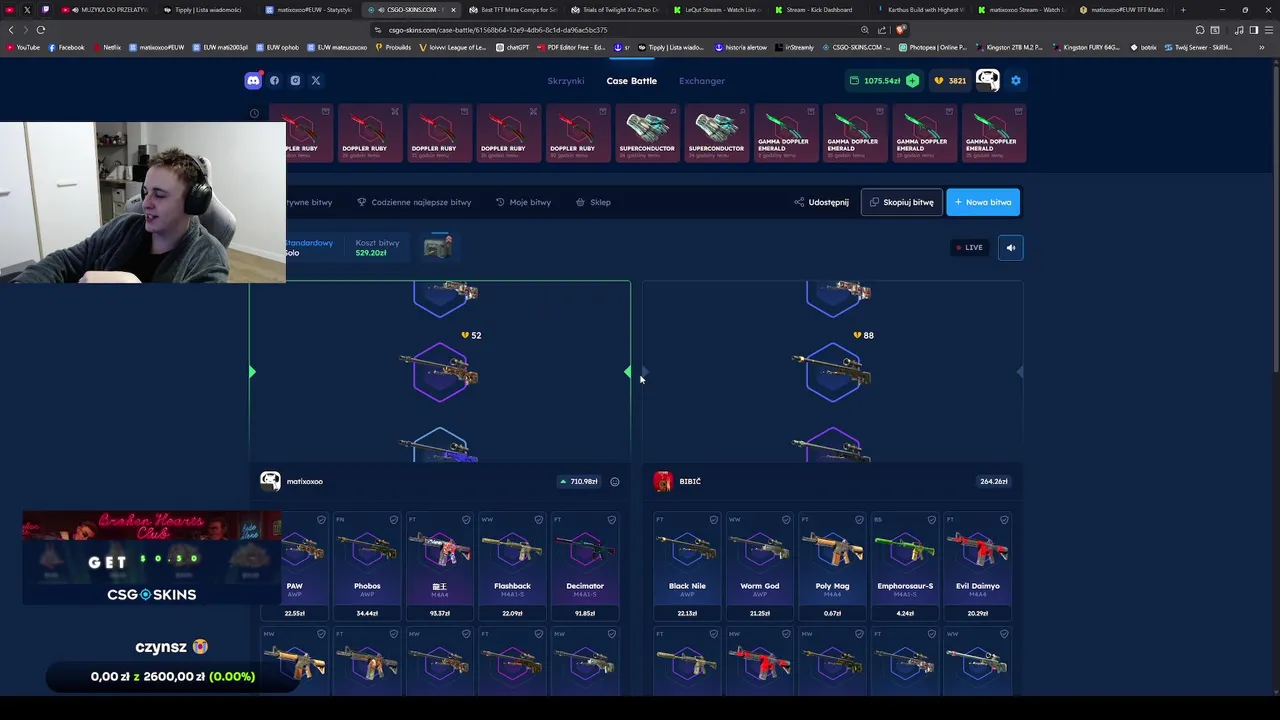Image resolution: width=1280 pixels, height=720 pixels.
Task: Open the Decimator M4A1-S skin card
Action: click(x=585, y=566)
